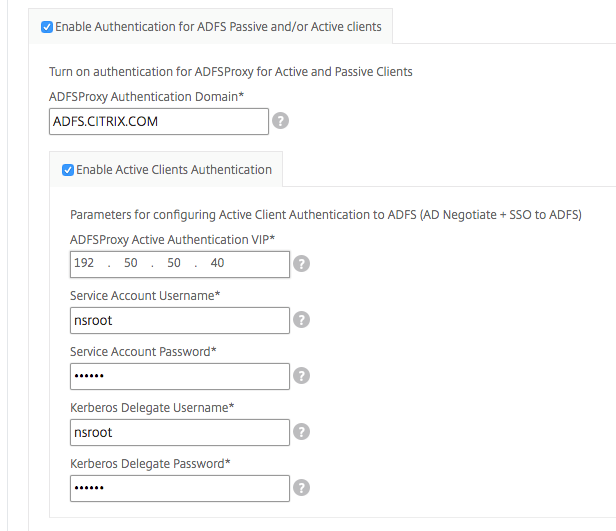Open help for ADFSProxy Authentication Domain
Viewport: 616px width, 531px height.
[280, 121]
